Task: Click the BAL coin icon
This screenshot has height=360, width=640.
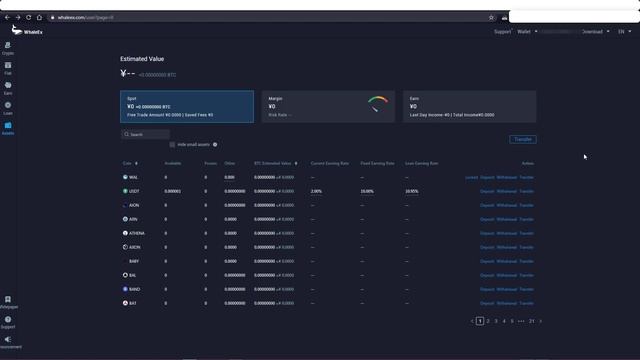Action: pos(125,275)
